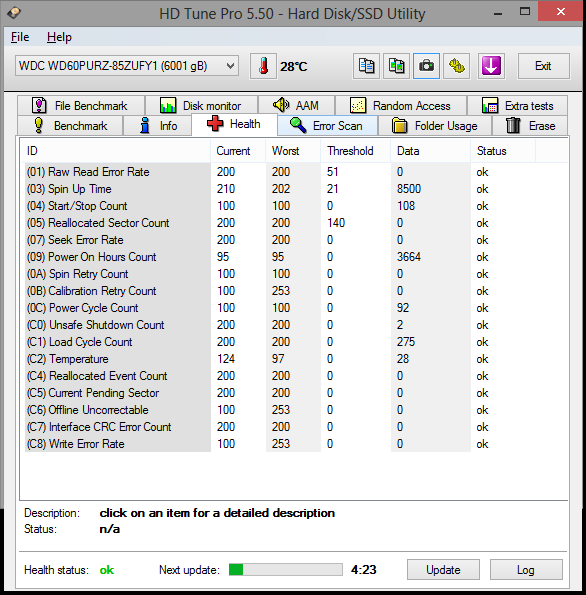Click the thermometer temperature icon
586x595 pixels.
(x=263, y=66)
